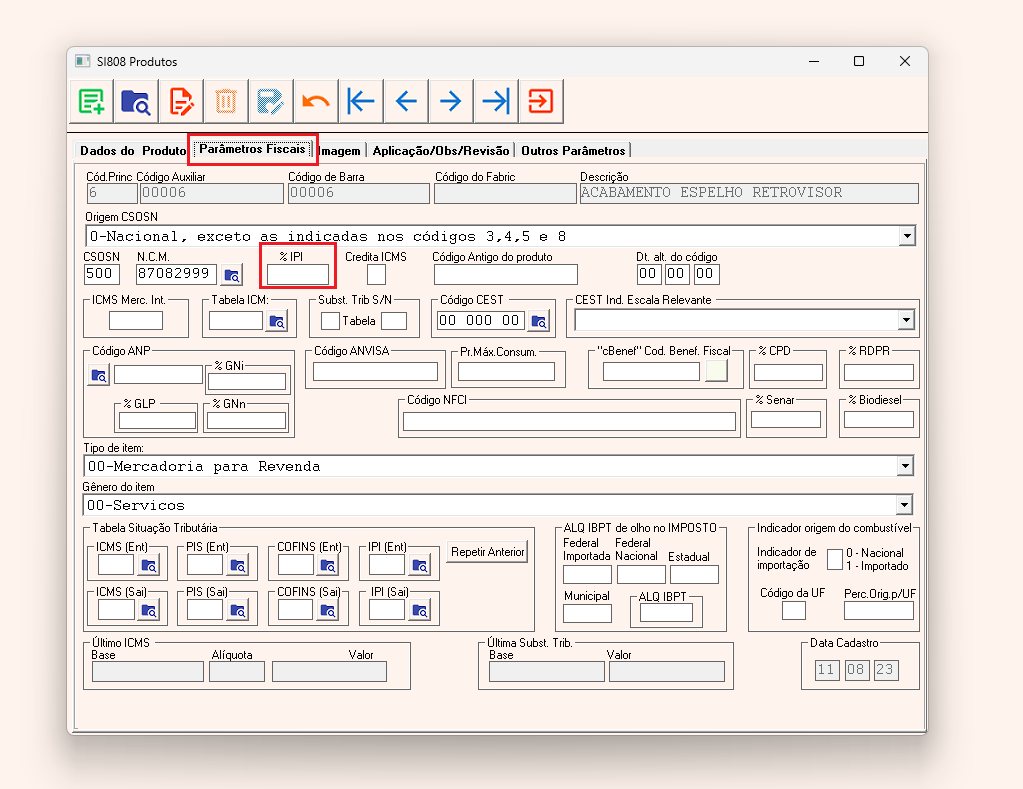Open the Código ANP lookup icon
This screenshot has width=1023, height=789.
click(99, 375)
